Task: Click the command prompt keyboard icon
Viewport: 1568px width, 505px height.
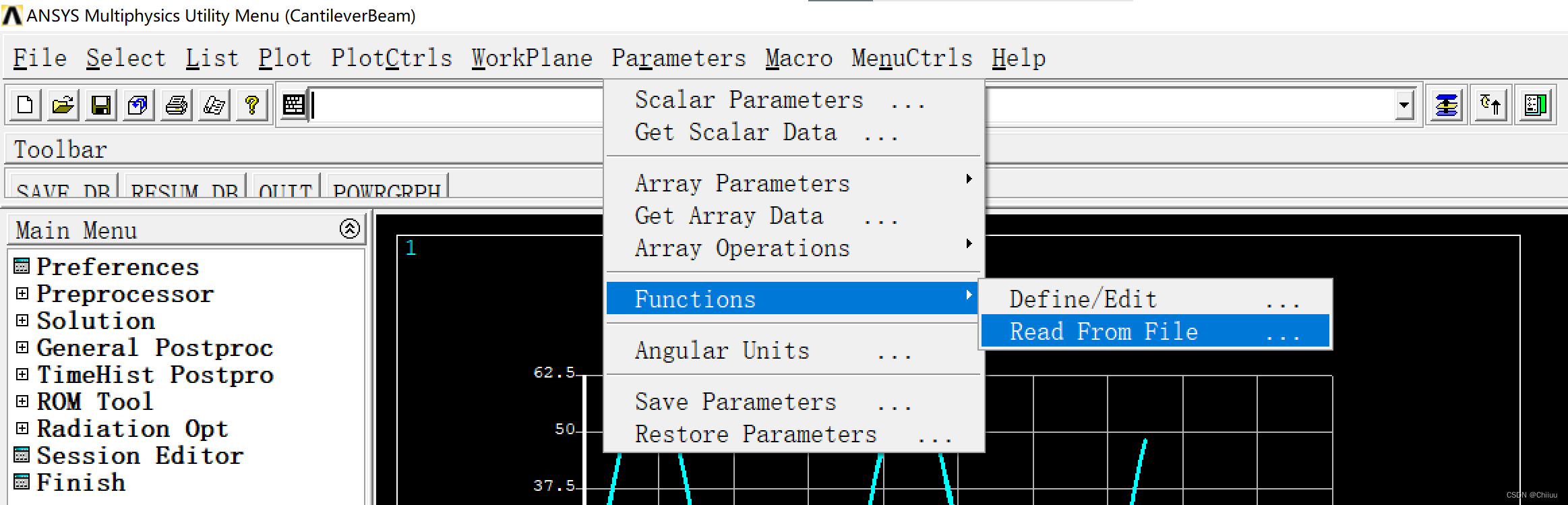Action: pos(293,105)
